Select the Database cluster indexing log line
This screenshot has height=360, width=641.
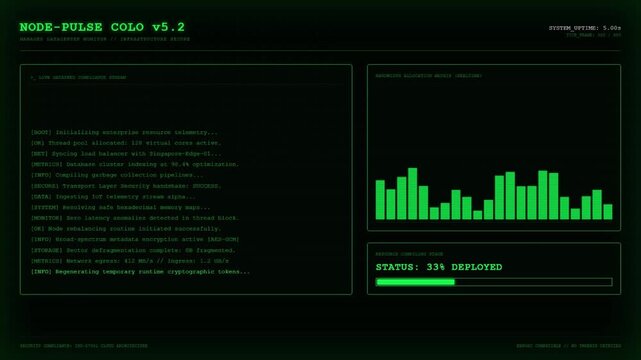[135, 164]
